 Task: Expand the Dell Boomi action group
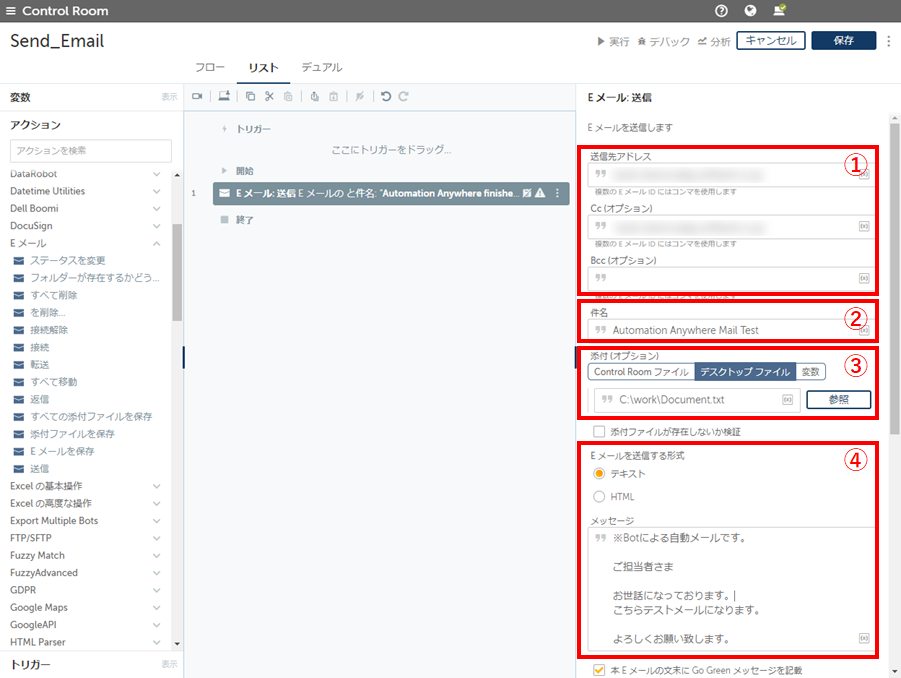pyautogui.click(x=156, y=209)
